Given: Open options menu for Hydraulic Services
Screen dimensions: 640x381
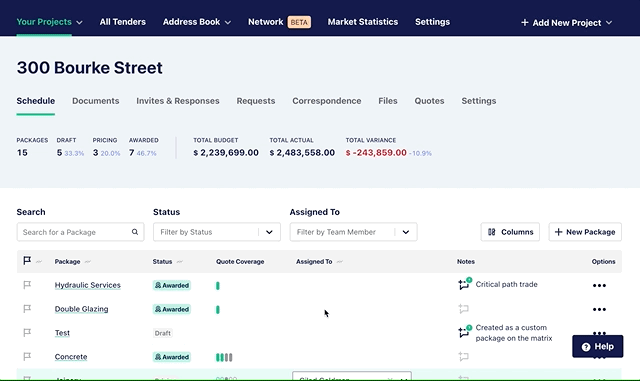Looking at the screenshot, I should 599,285.
